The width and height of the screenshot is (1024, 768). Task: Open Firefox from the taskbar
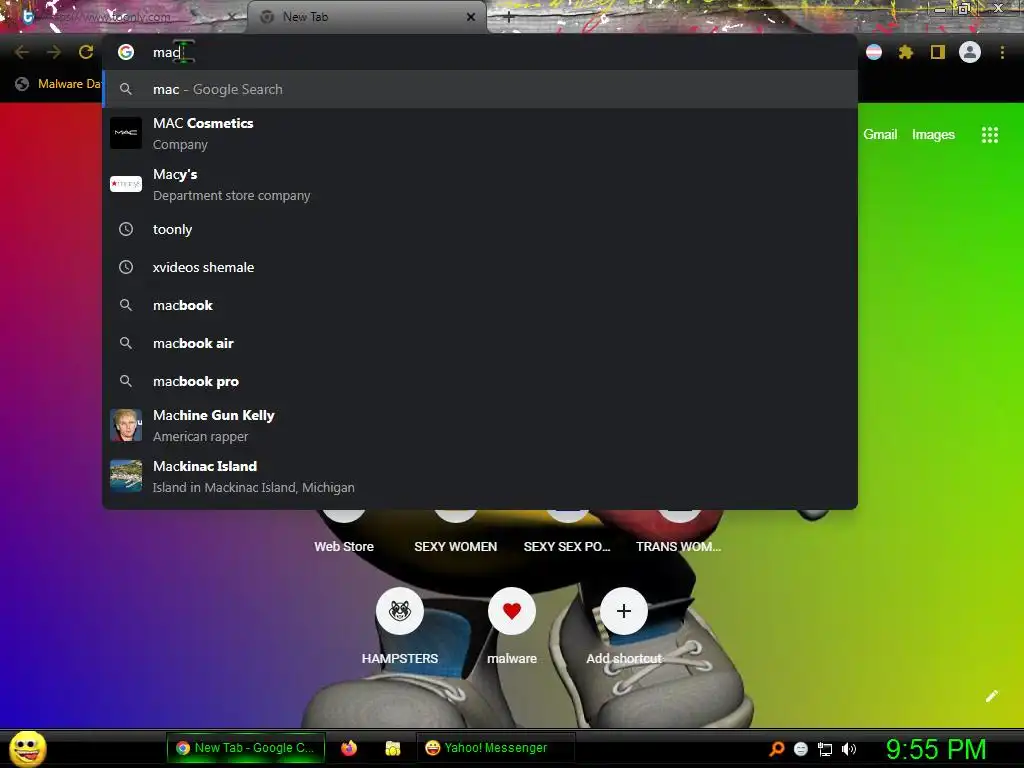349,748
